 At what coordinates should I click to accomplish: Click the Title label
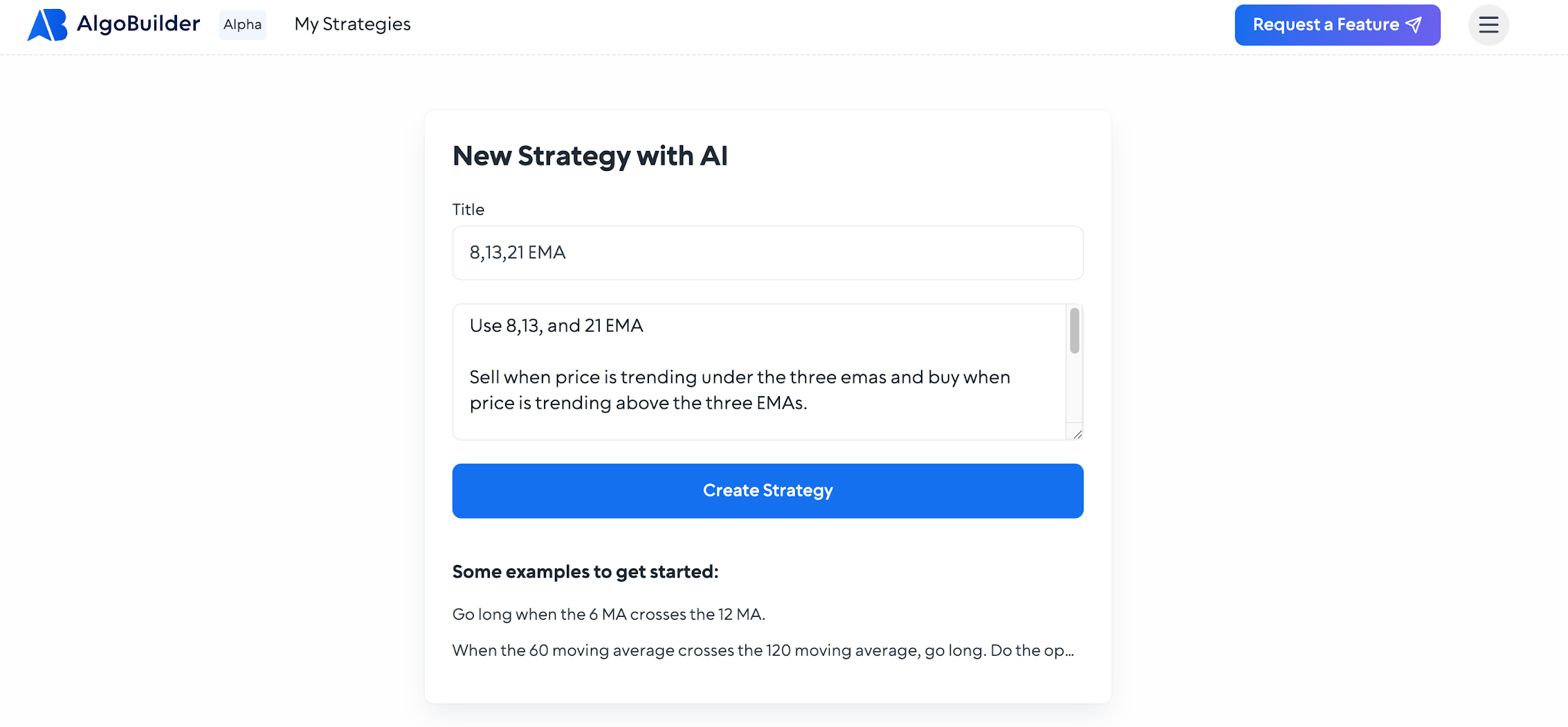(468, 209)
